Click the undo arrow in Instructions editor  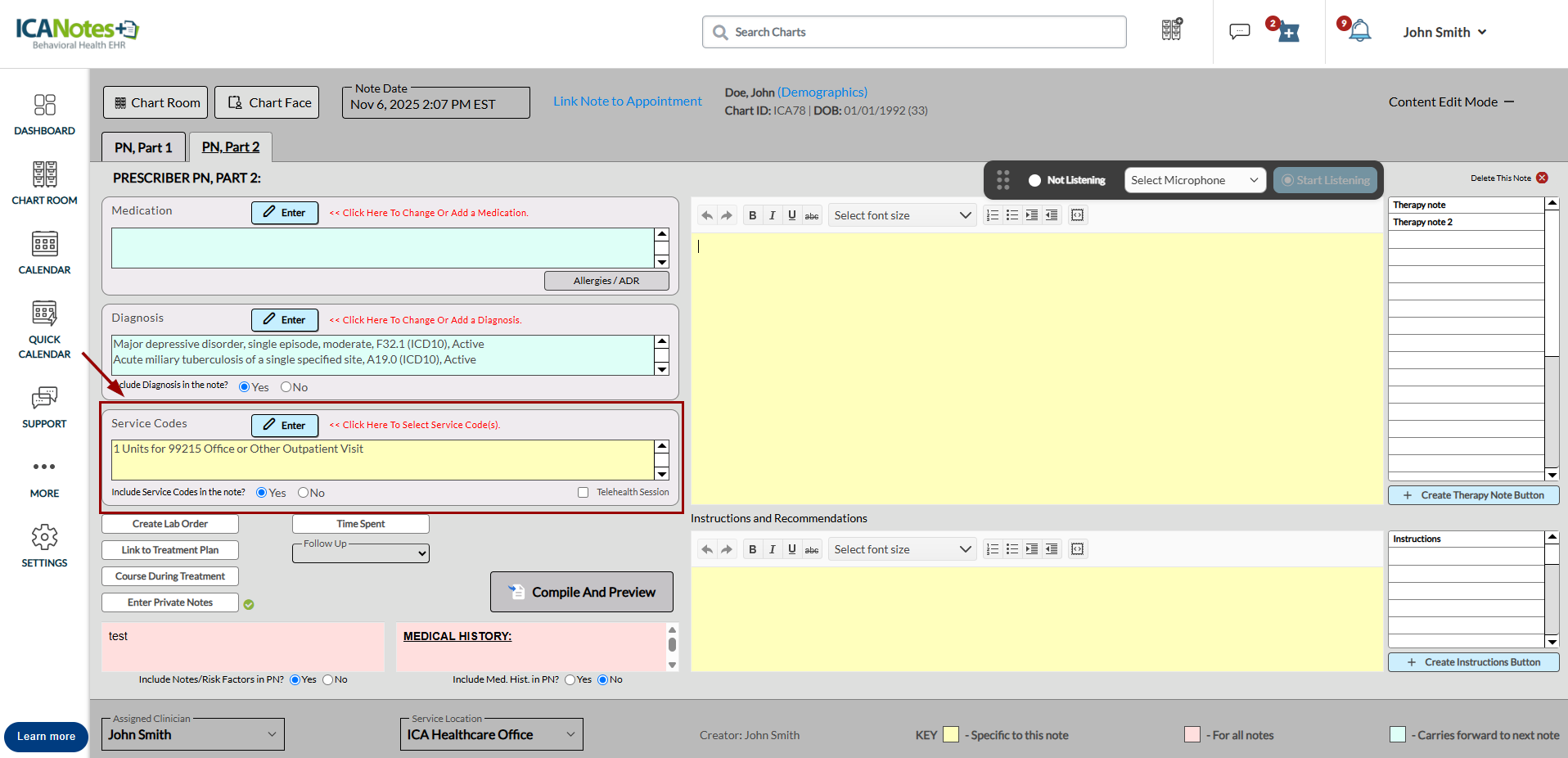pyautogui.click(x=707, y=549)
